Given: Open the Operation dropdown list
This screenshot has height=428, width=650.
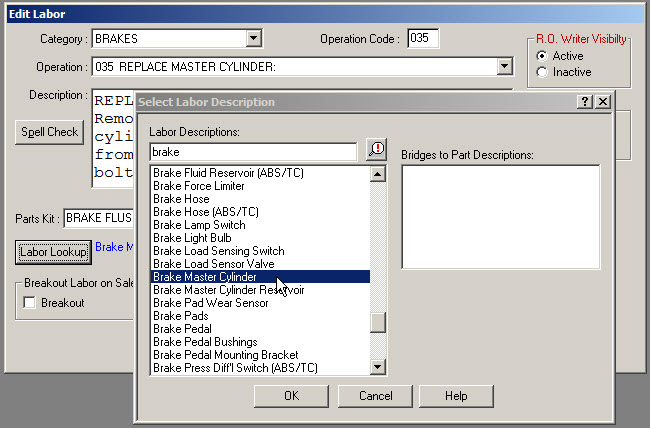Looking at the screenshot, I should 505,67.
